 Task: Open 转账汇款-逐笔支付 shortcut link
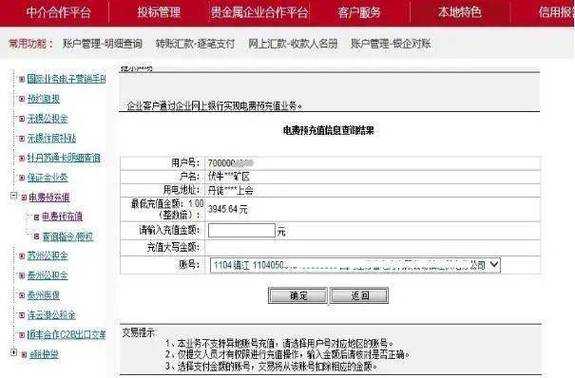(x=195, y=44)
